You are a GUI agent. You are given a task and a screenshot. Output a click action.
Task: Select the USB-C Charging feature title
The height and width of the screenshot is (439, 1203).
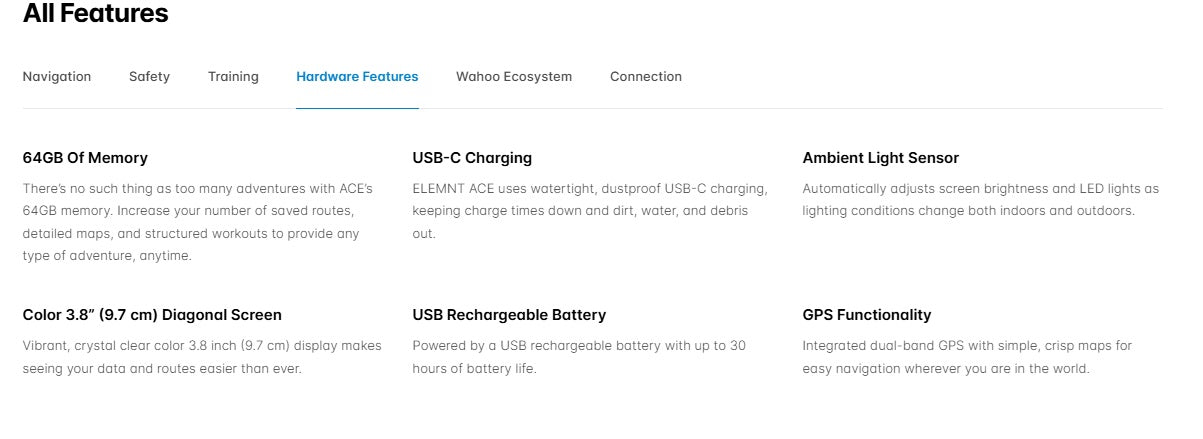click(472, 158)
